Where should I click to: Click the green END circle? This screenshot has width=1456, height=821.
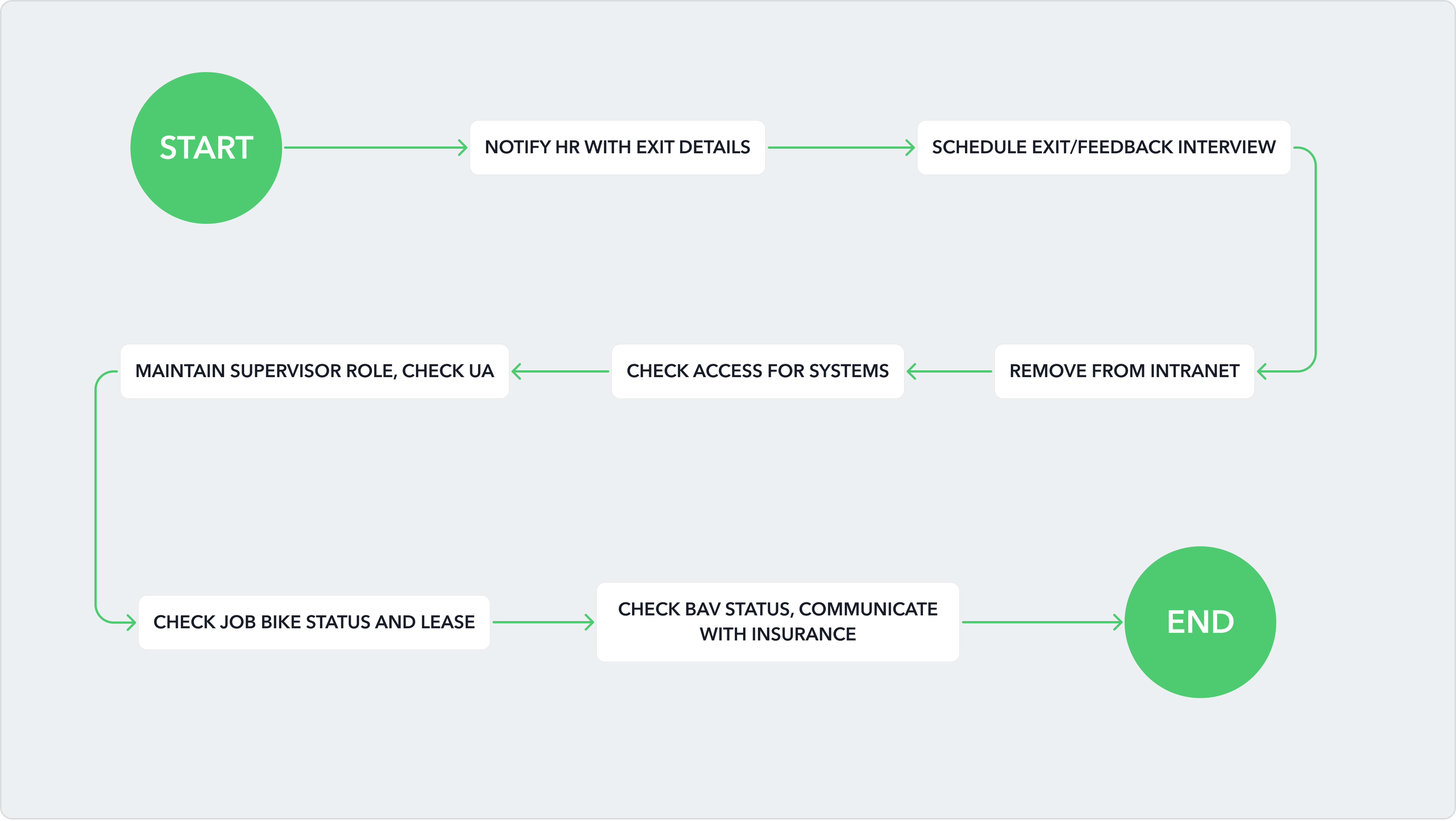(x=1200, y=622)
